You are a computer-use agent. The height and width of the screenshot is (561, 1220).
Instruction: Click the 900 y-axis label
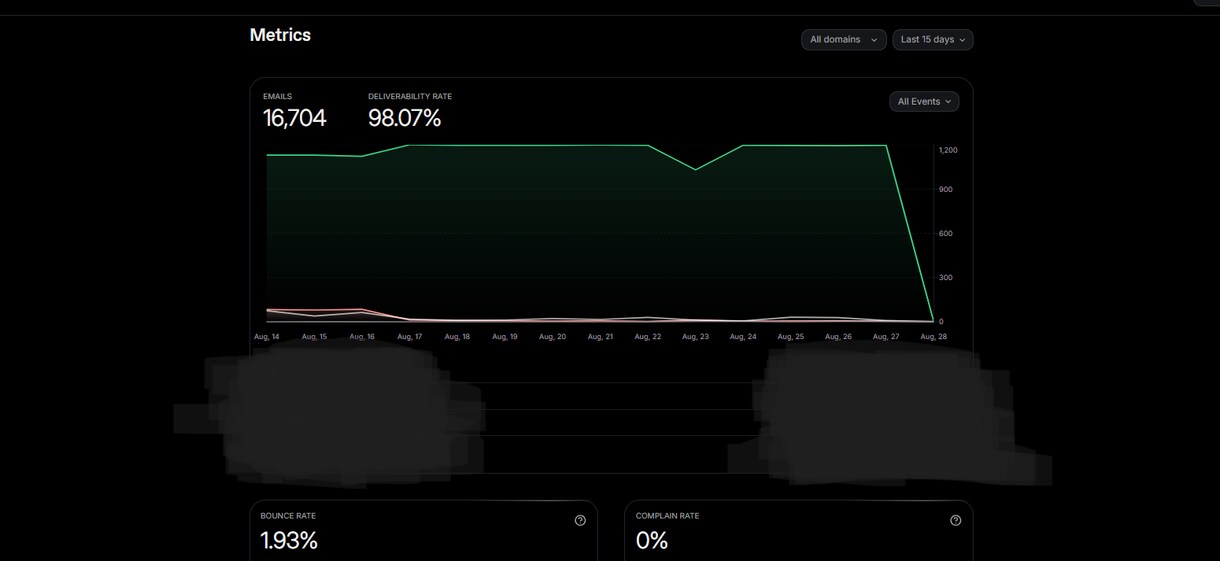click(946, 189)
